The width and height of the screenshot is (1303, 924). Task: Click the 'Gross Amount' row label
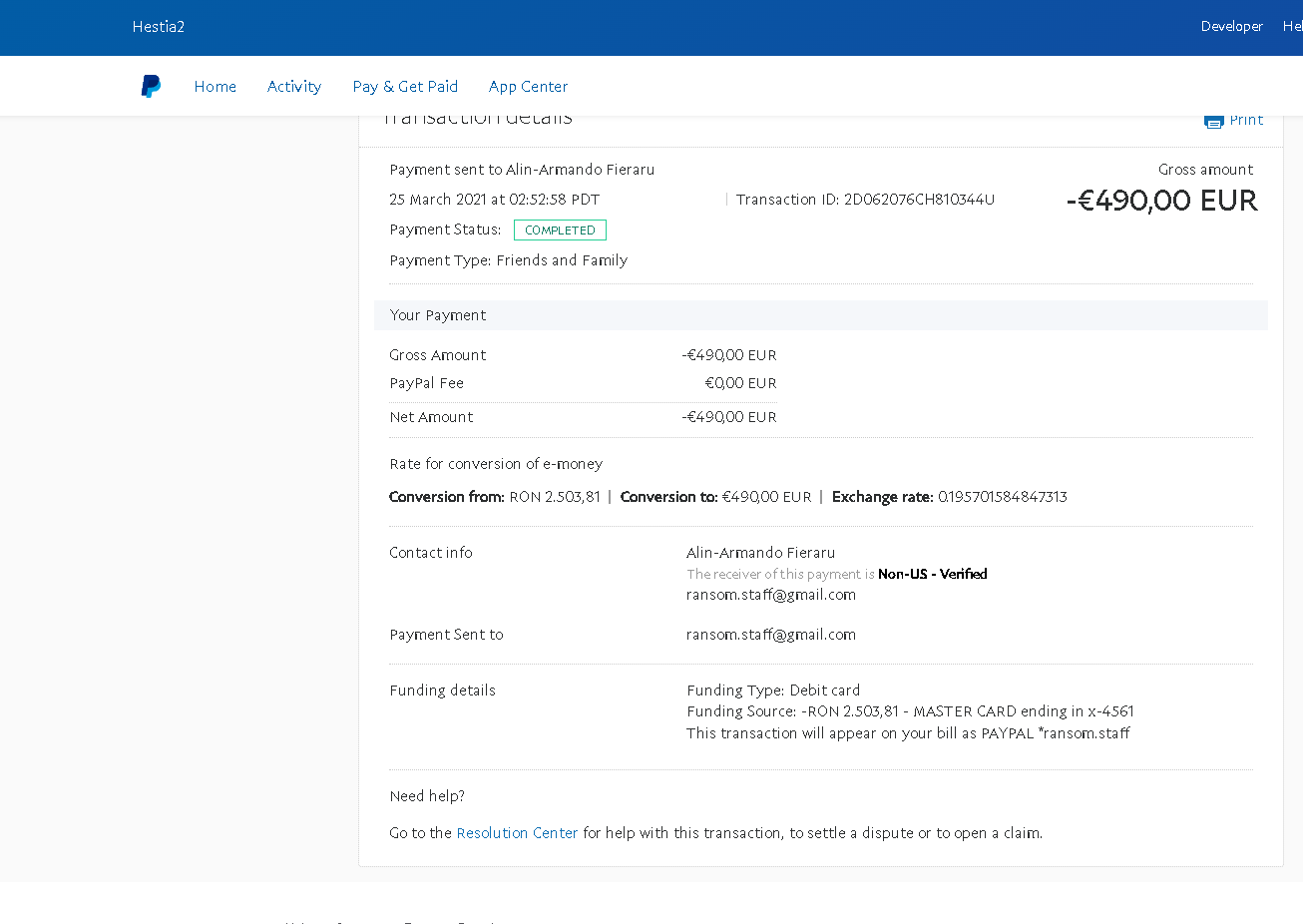tap(438, 355)
